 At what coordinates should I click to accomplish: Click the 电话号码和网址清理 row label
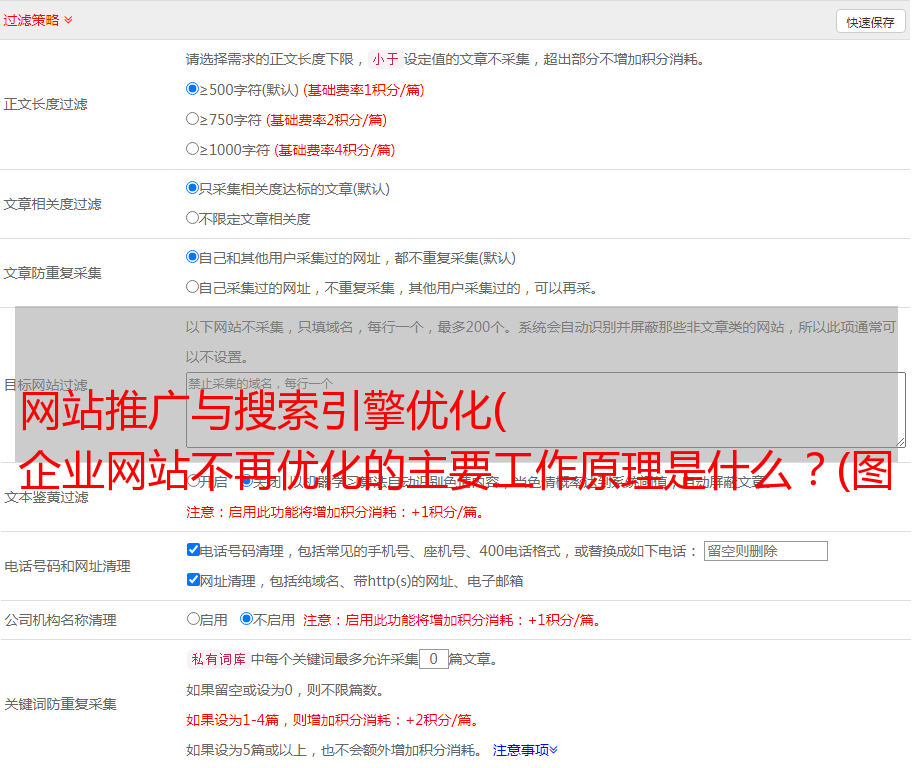[67, 566]
